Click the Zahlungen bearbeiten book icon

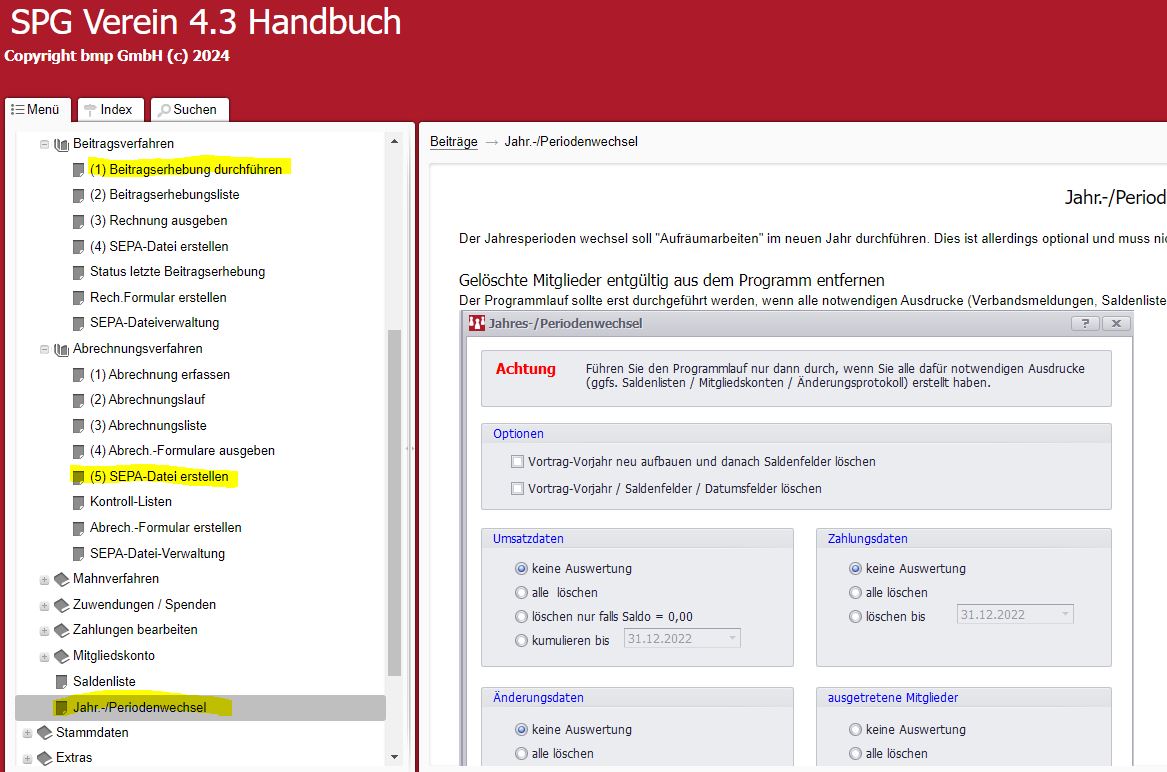tap(62, 631)
